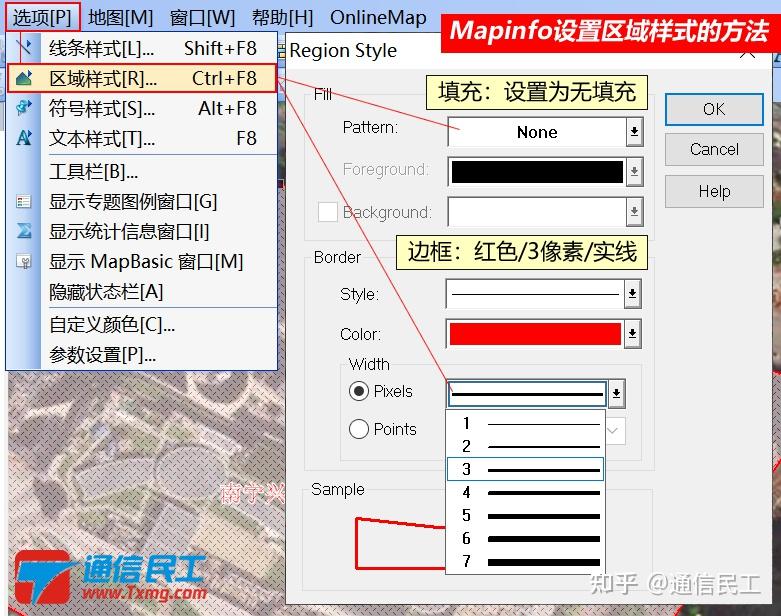Choose 隐藏状态栏[A] entry
This screenshot has width=781, height=616.
(x=142, y=291)
